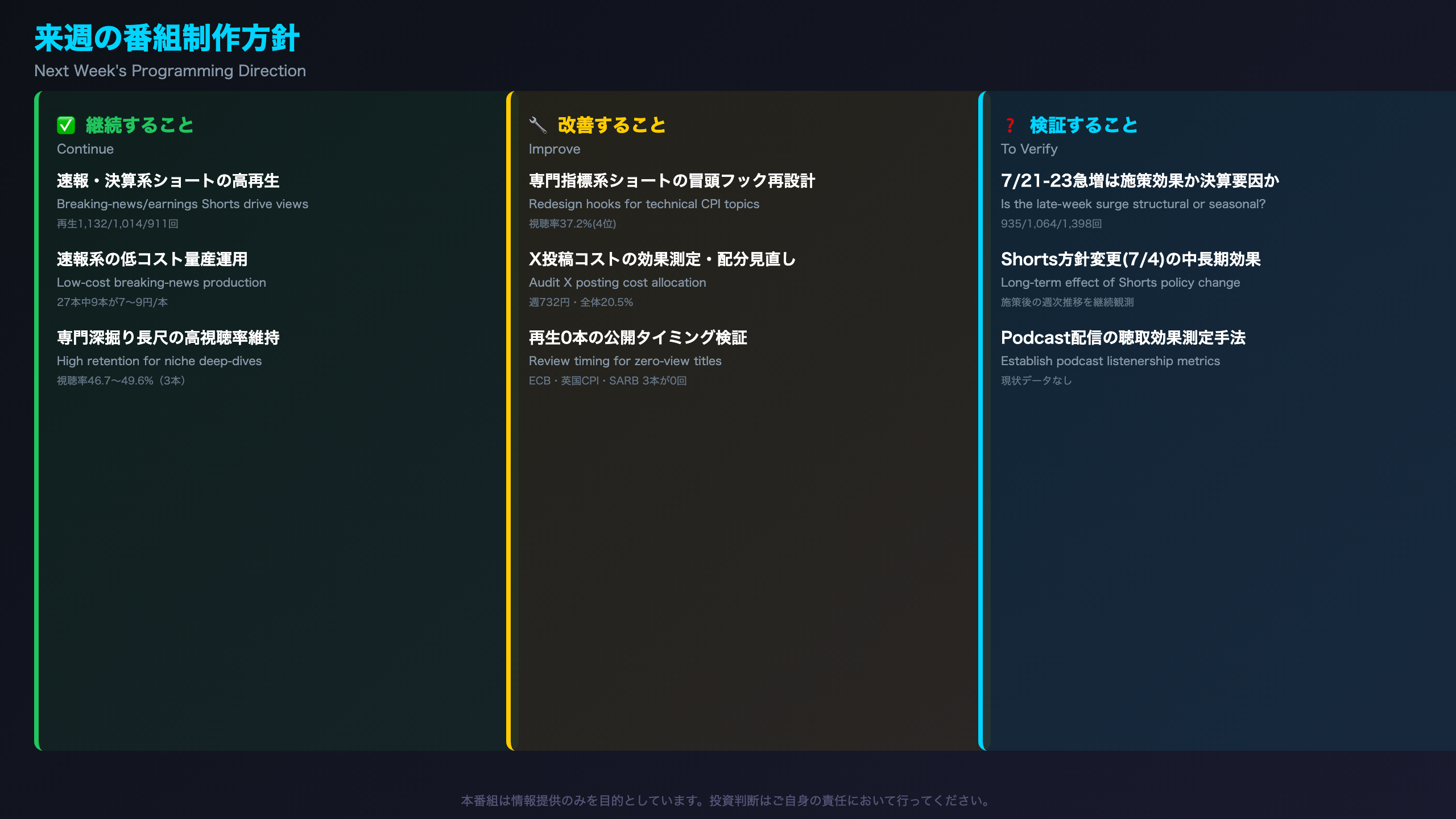Click 施策後の週次推移を継続観測 note

coord(1068,302)
